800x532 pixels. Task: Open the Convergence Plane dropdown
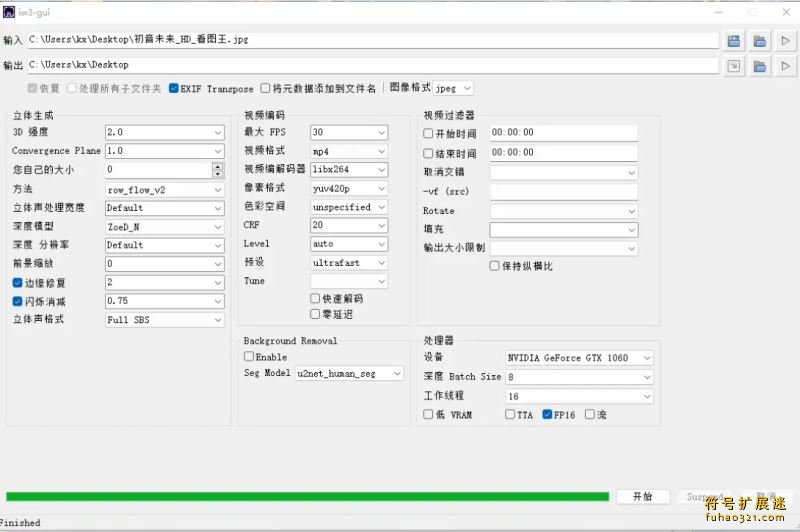164,151
